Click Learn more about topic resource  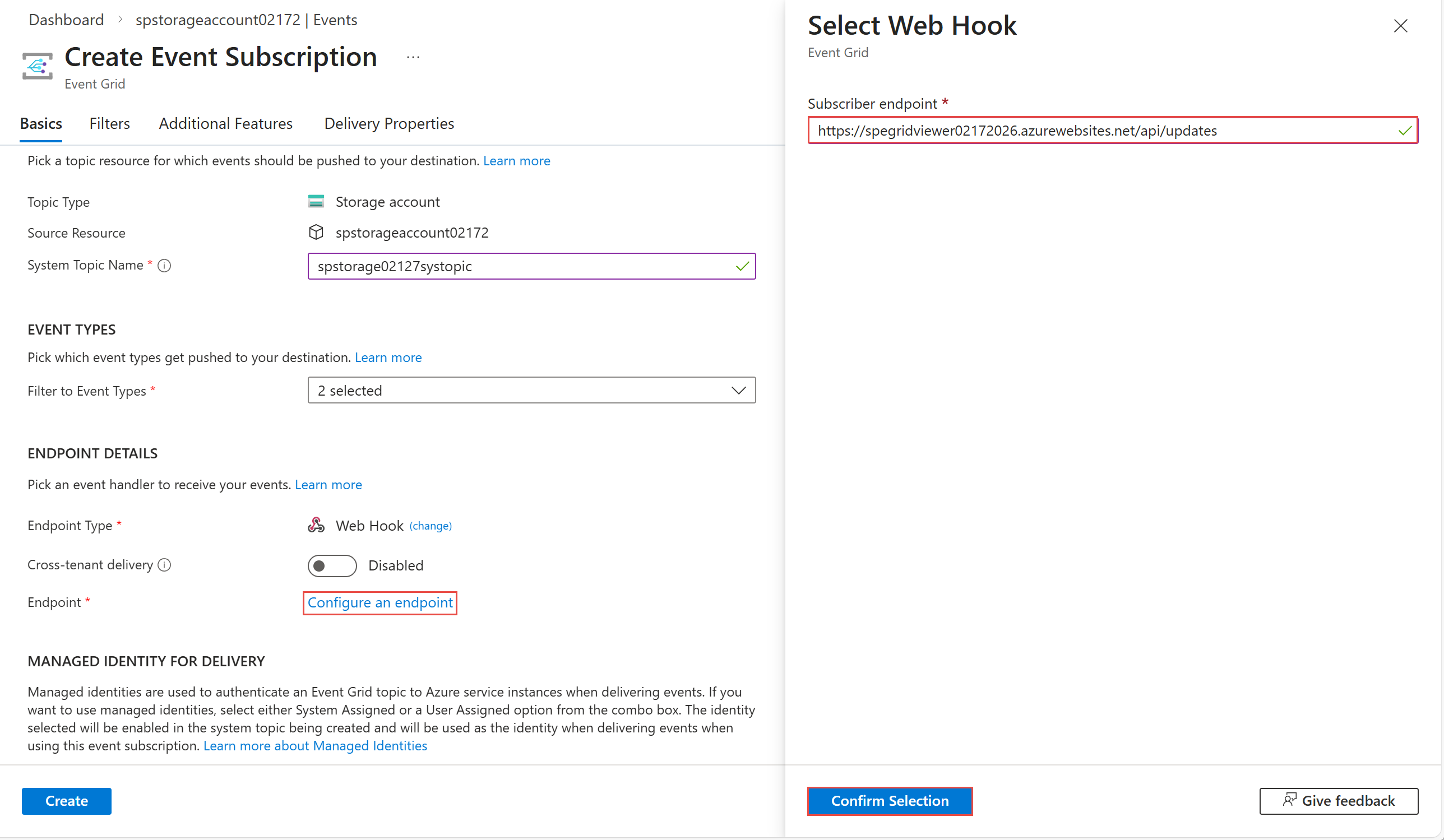point(516,161)
